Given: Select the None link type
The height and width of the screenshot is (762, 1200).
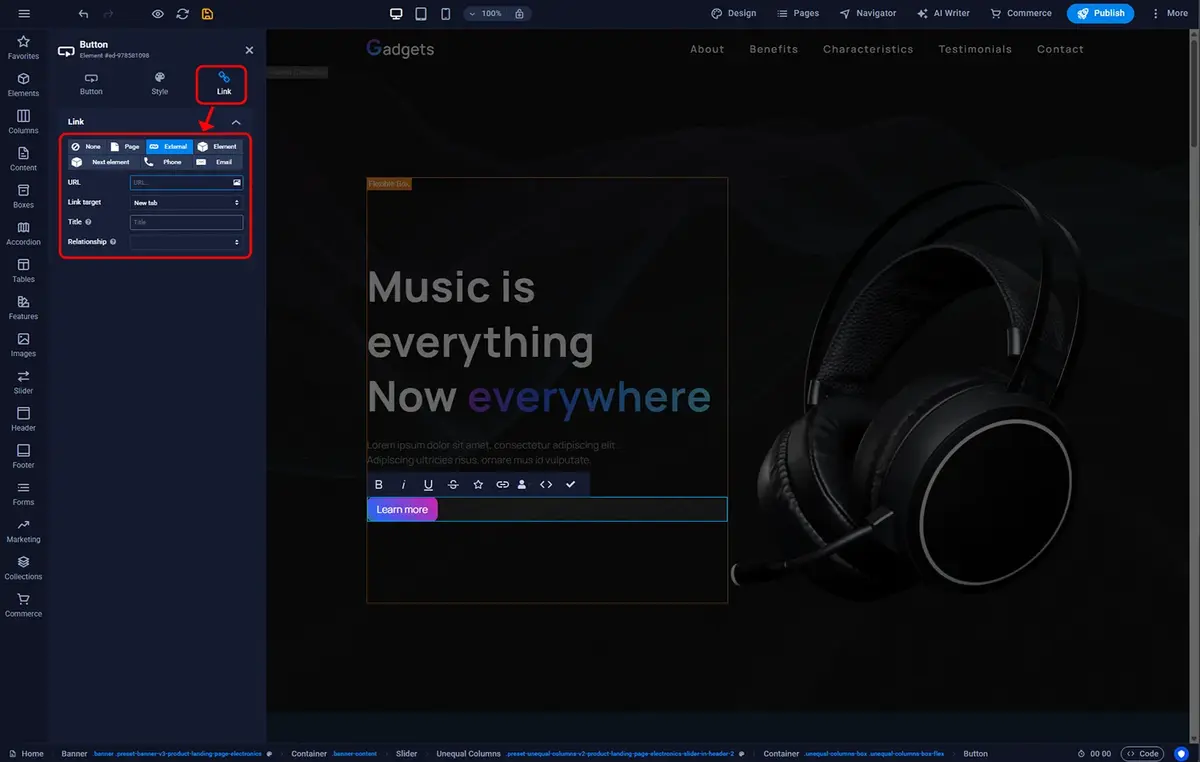Looking at the screenshot, I should coord(86,147).
